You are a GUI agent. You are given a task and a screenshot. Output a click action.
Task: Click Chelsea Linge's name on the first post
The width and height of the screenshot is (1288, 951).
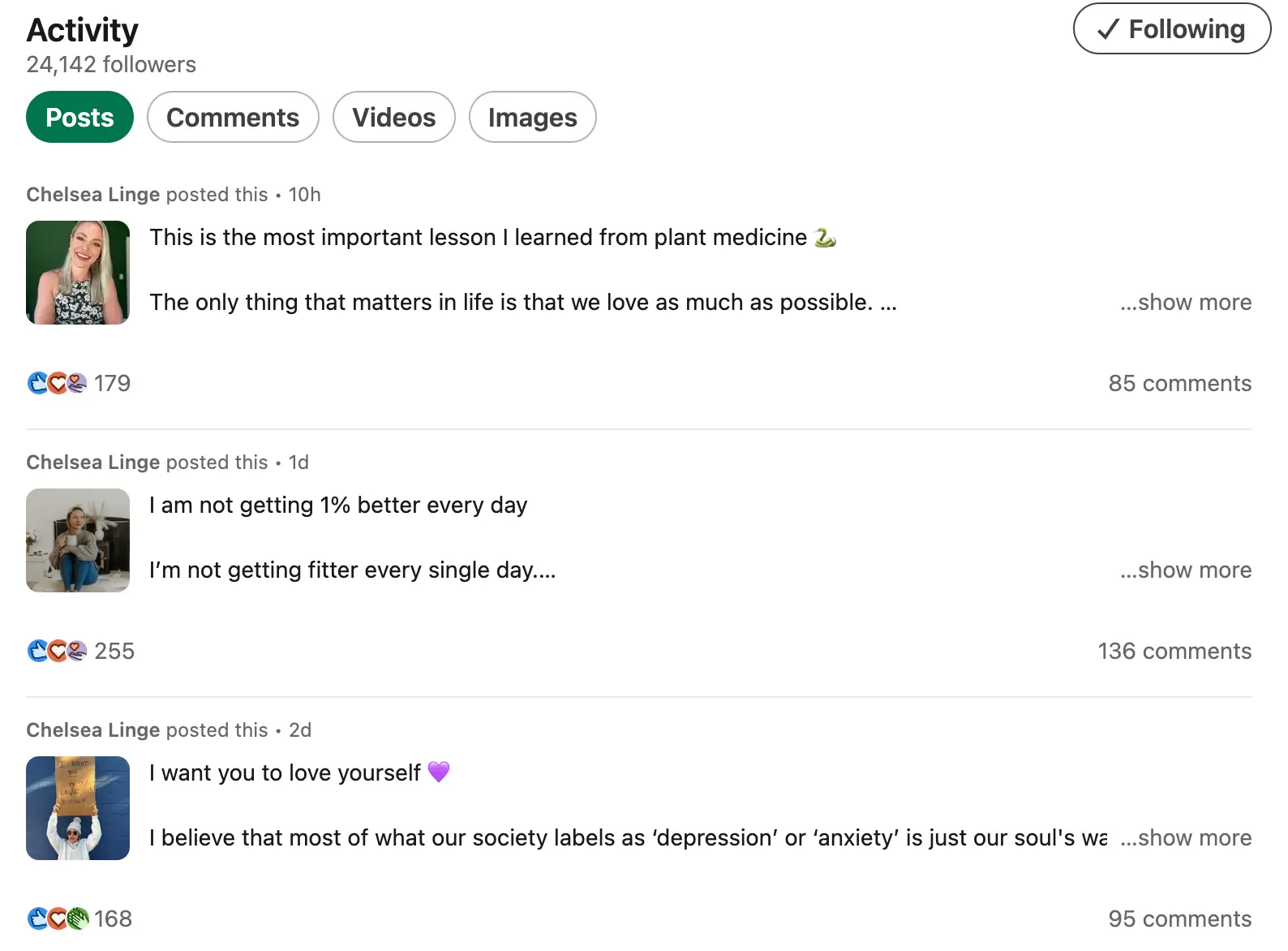click(92, 194)
